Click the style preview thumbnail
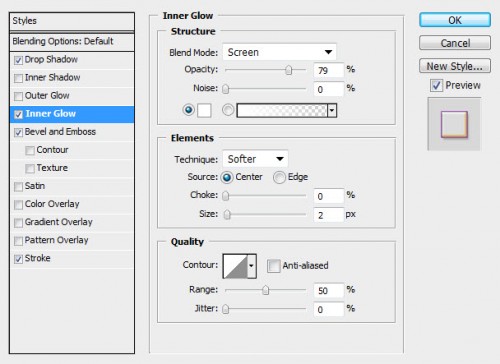 [454, 124]
